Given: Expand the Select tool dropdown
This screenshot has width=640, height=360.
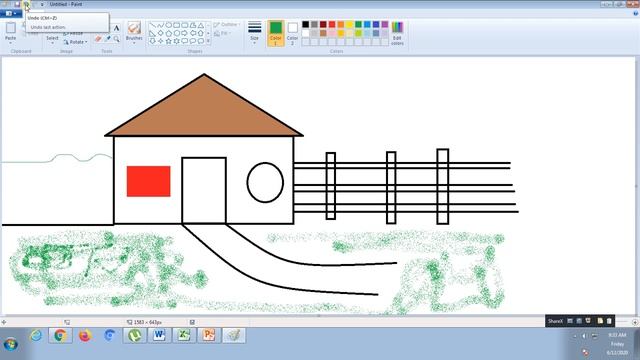Looking at the screenshot, I should 52,43.
